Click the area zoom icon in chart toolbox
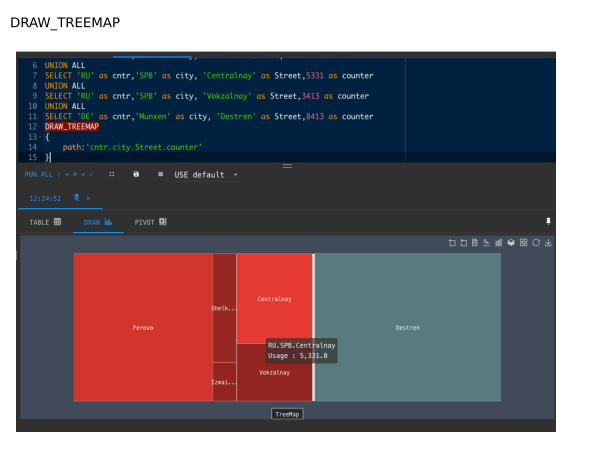The image size is (600, 450). point(452,243)
